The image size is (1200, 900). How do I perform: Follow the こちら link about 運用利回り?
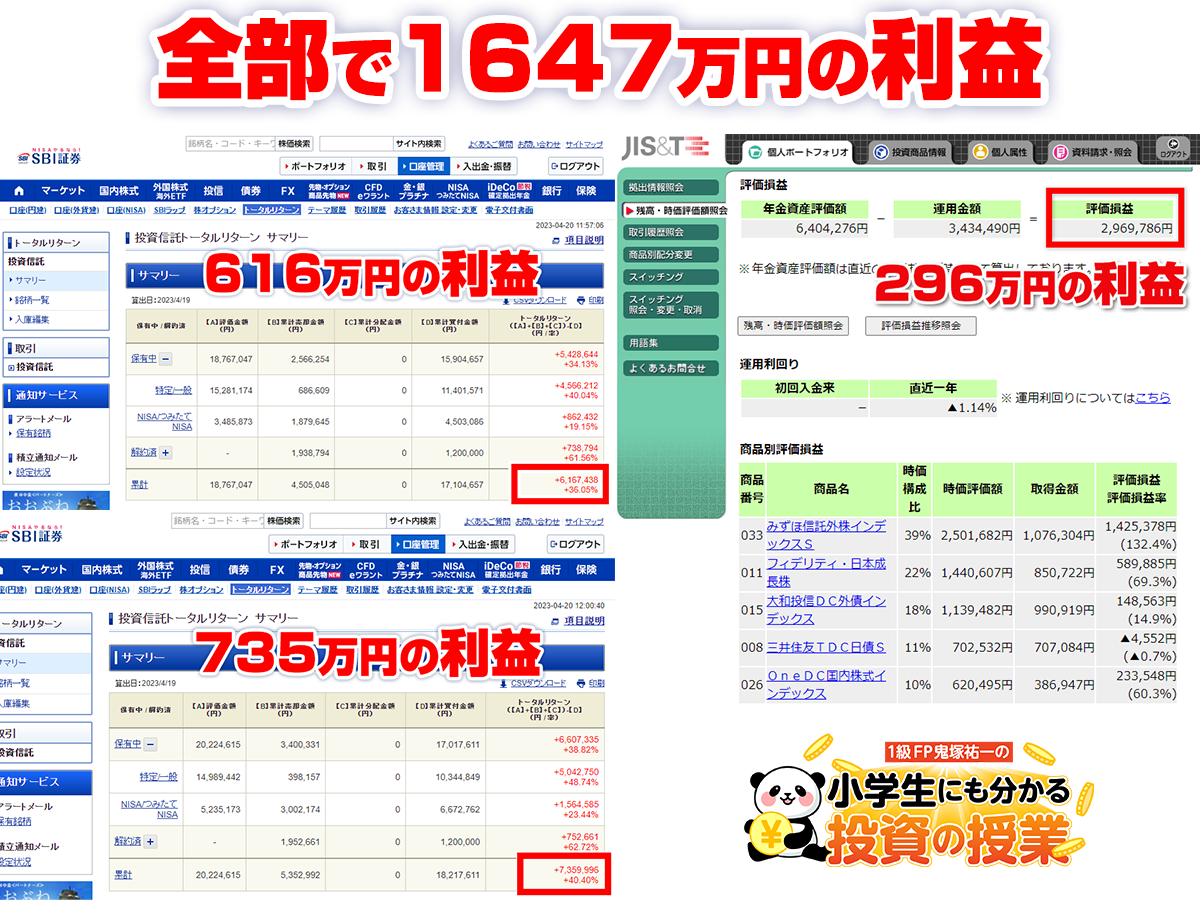click(1152, 397)
